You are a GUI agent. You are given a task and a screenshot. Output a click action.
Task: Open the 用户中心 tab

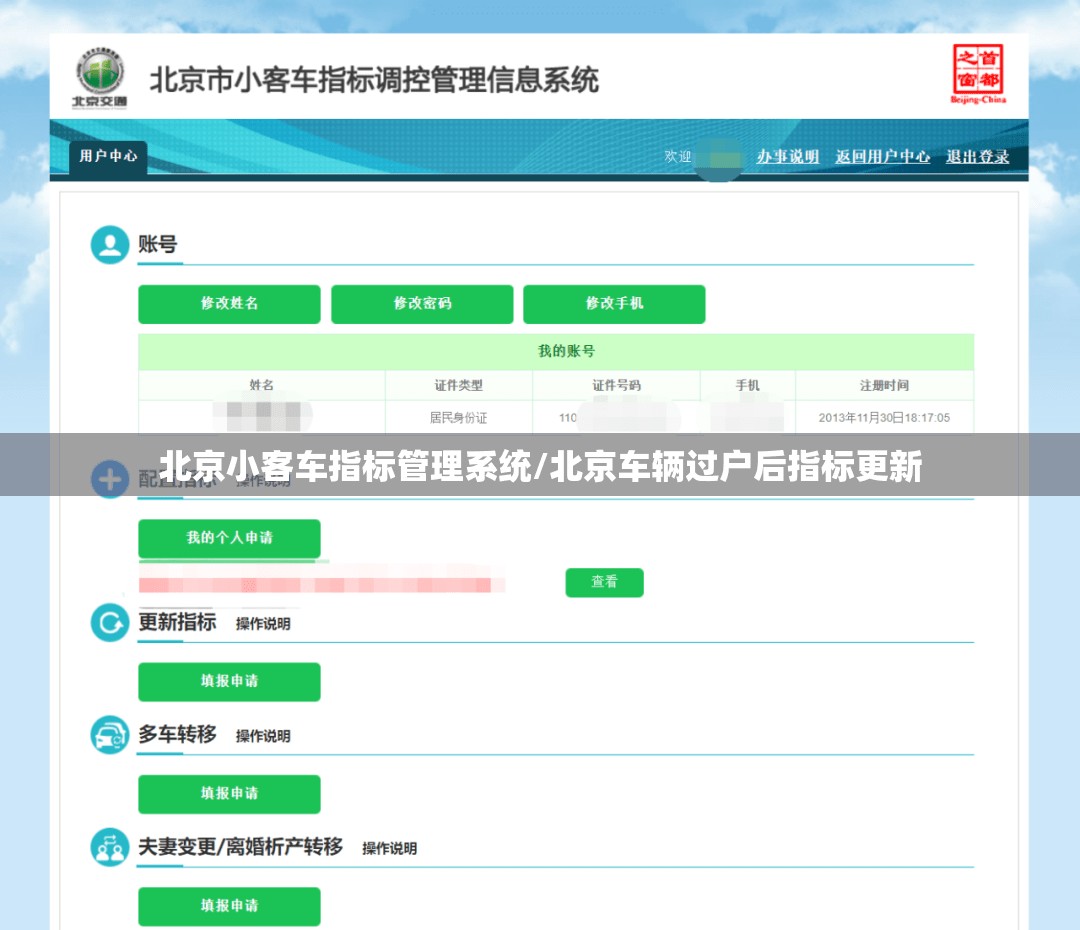108,156
